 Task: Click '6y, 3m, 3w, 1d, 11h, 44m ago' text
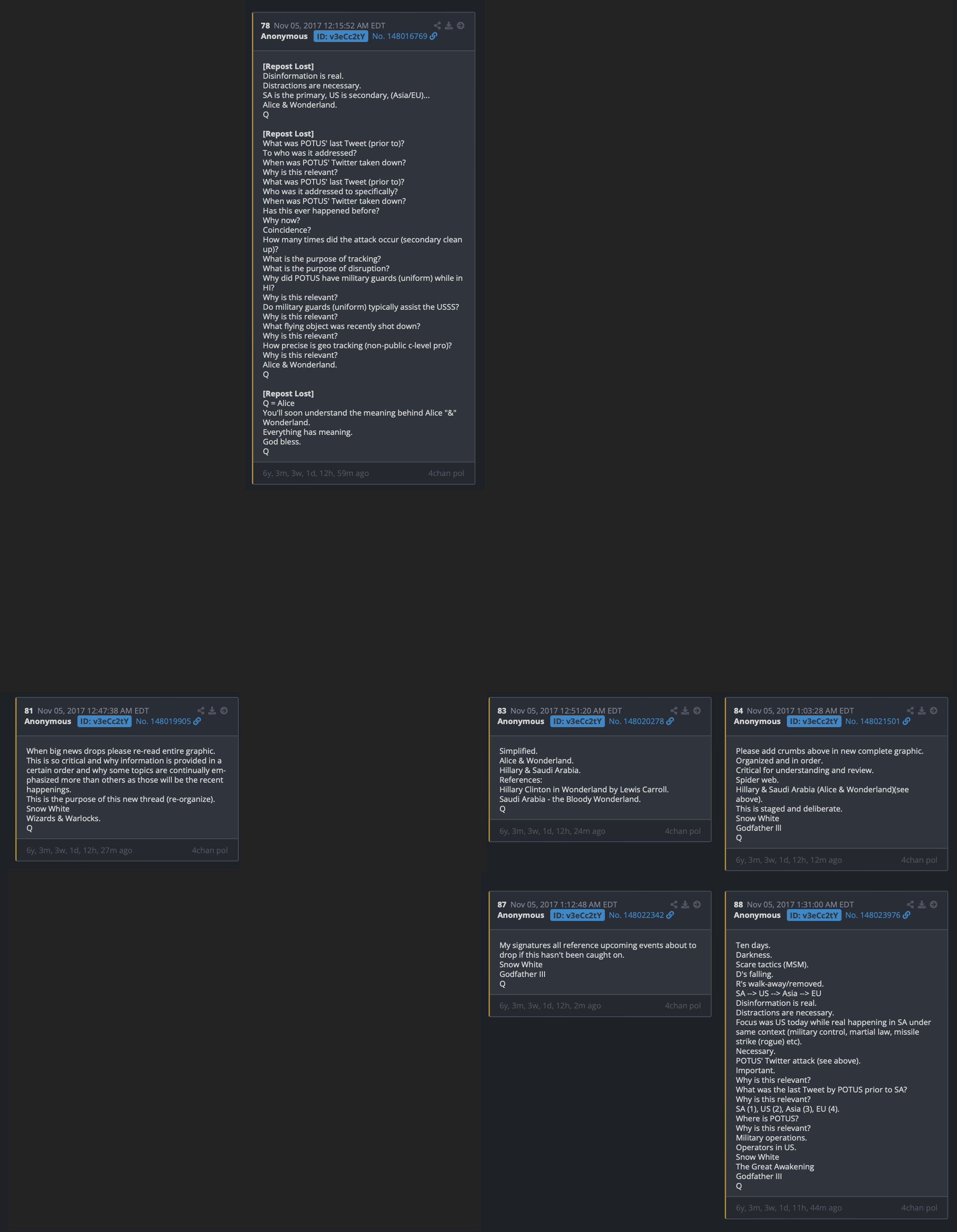click(789, 1208)
